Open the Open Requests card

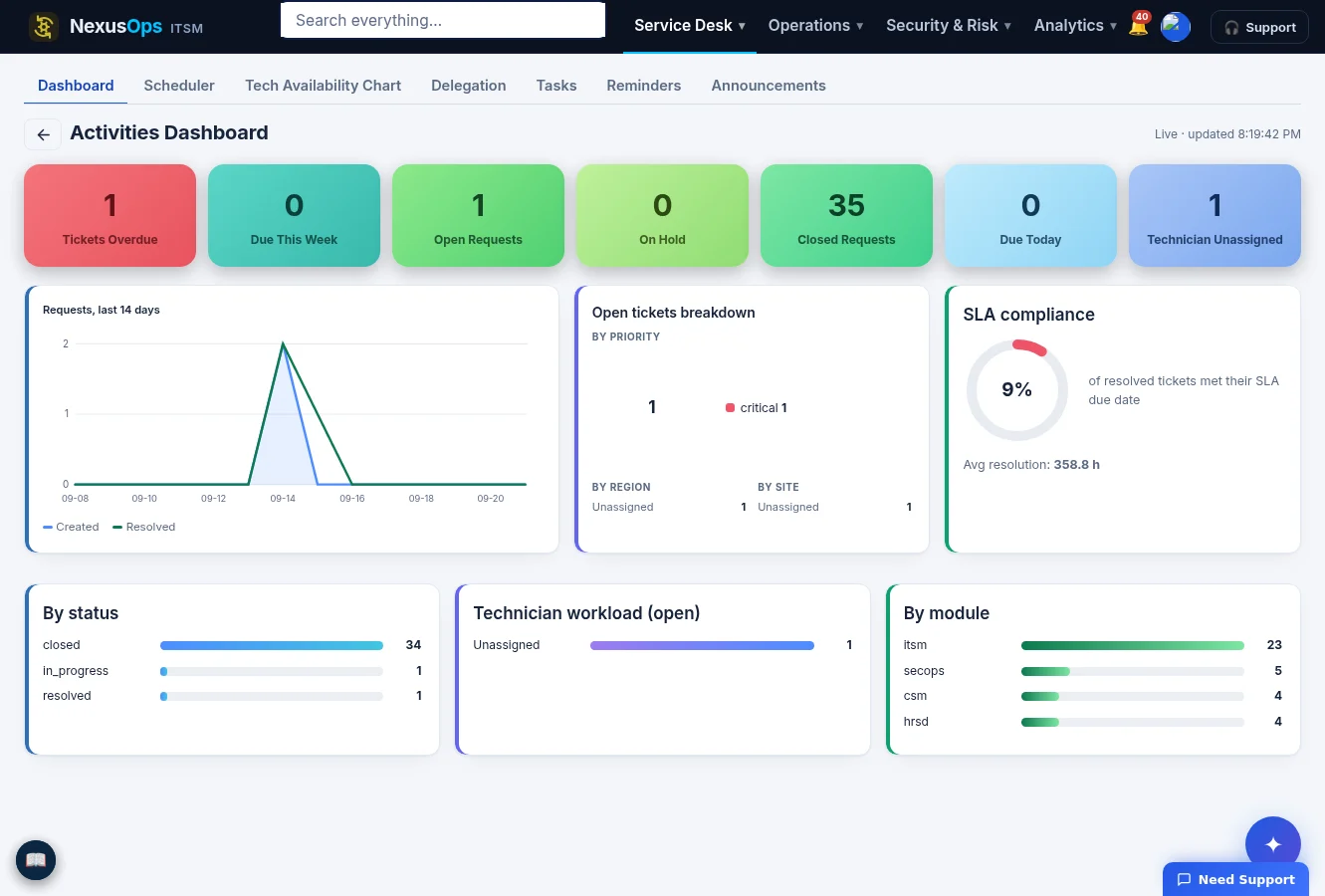tap(478, 215)
